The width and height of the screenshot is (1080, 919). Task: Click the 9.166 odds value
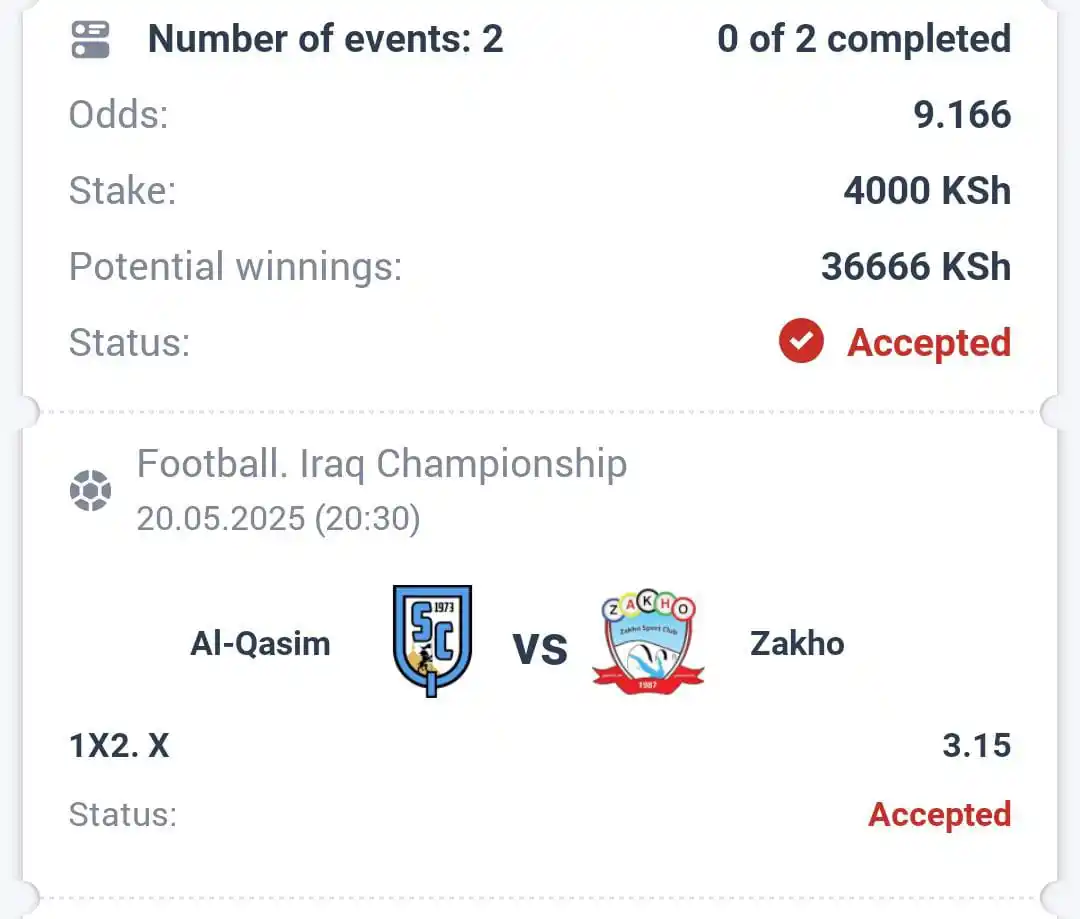coord(962,114)
